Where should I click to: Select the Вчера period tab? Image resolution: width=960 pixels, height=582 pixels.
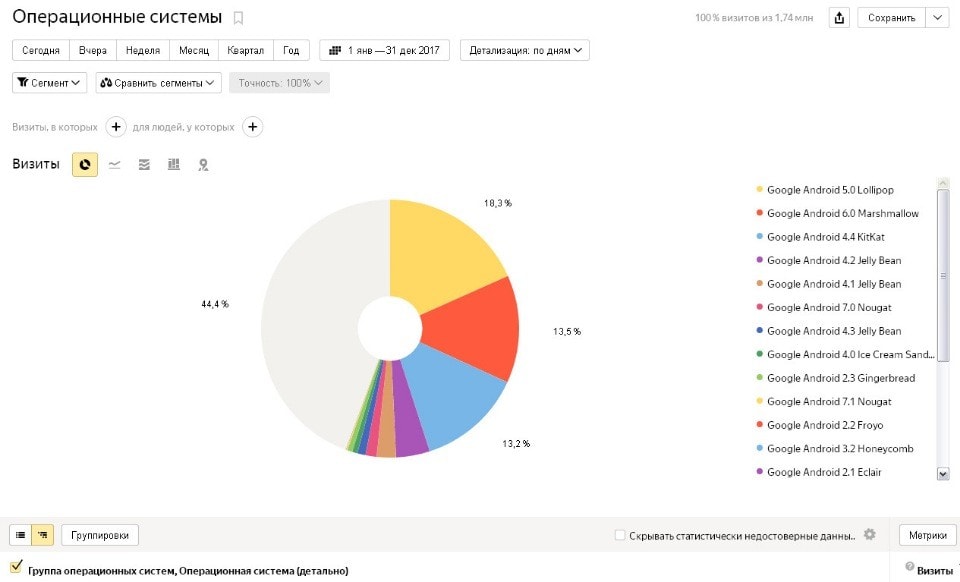click(x=92, y=50)
